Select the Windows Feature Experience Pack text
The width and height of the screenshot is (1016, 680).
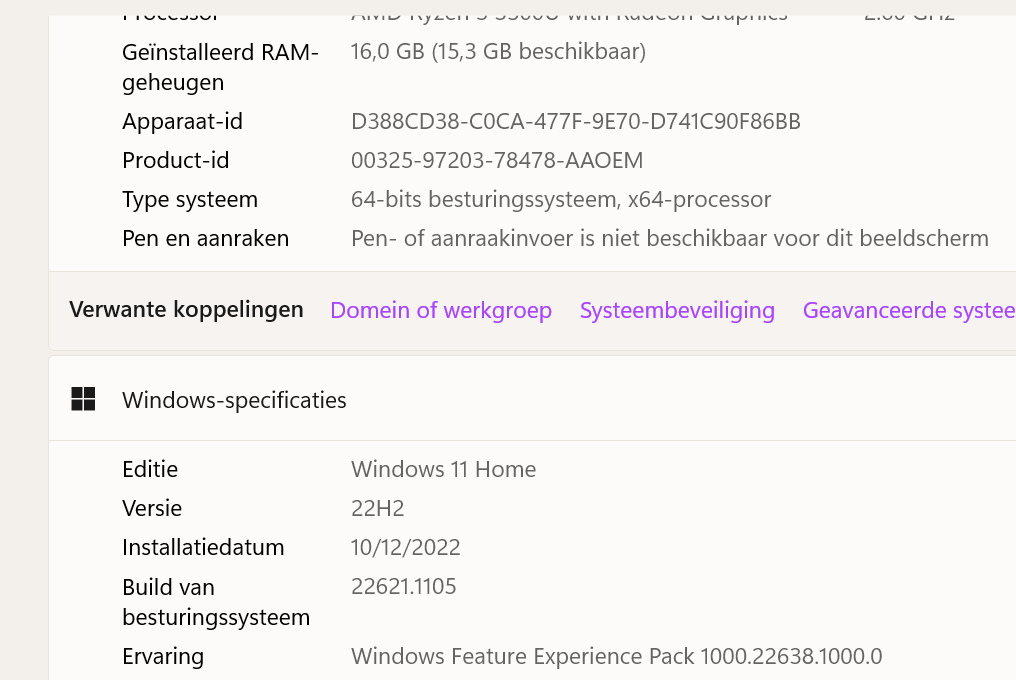tap(616, 656)
